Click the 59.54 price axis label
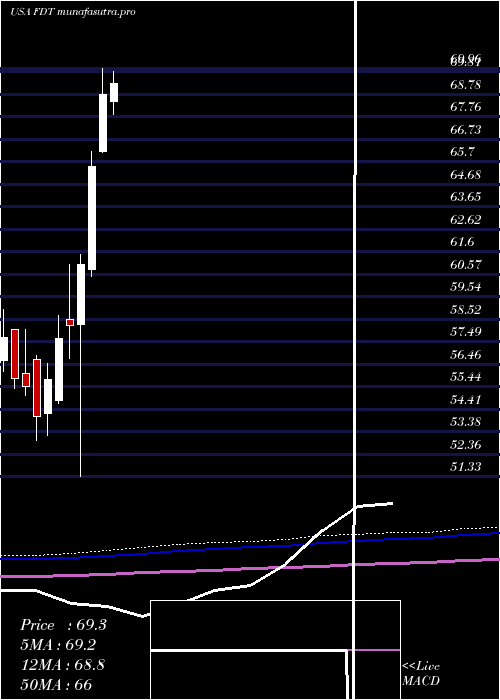 tap(466, 287)
